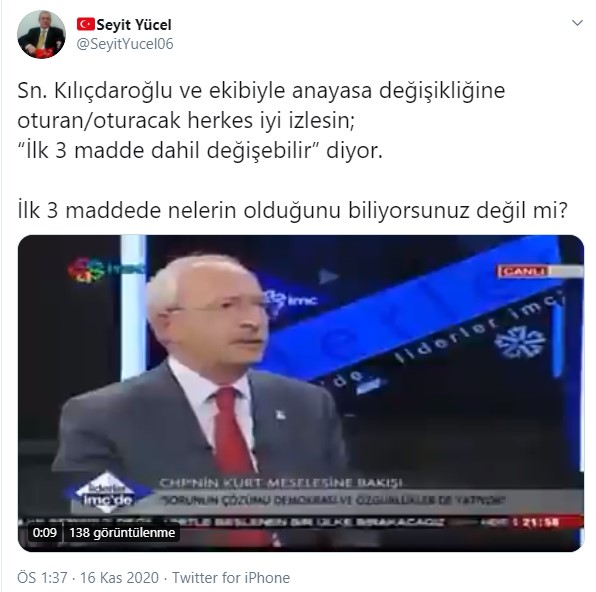Play the embedded tweet video
This screenshot has height=592, width=596.
301,393
